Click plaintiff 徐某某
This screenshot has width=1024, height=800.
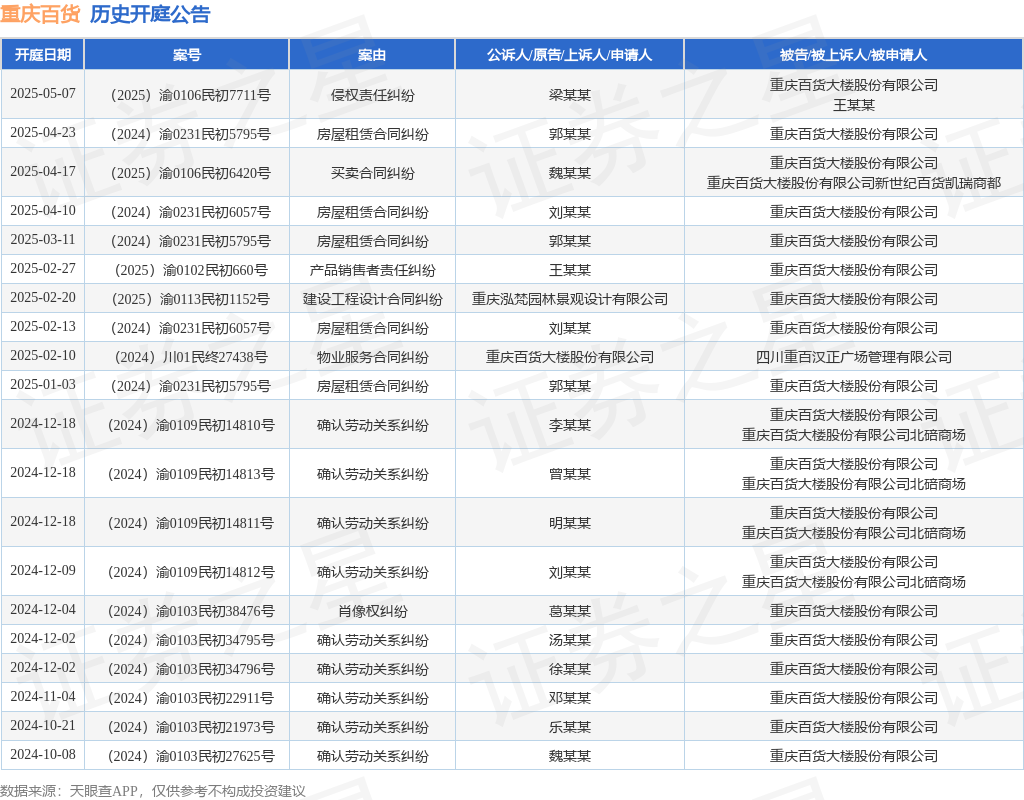pos(569,669)
